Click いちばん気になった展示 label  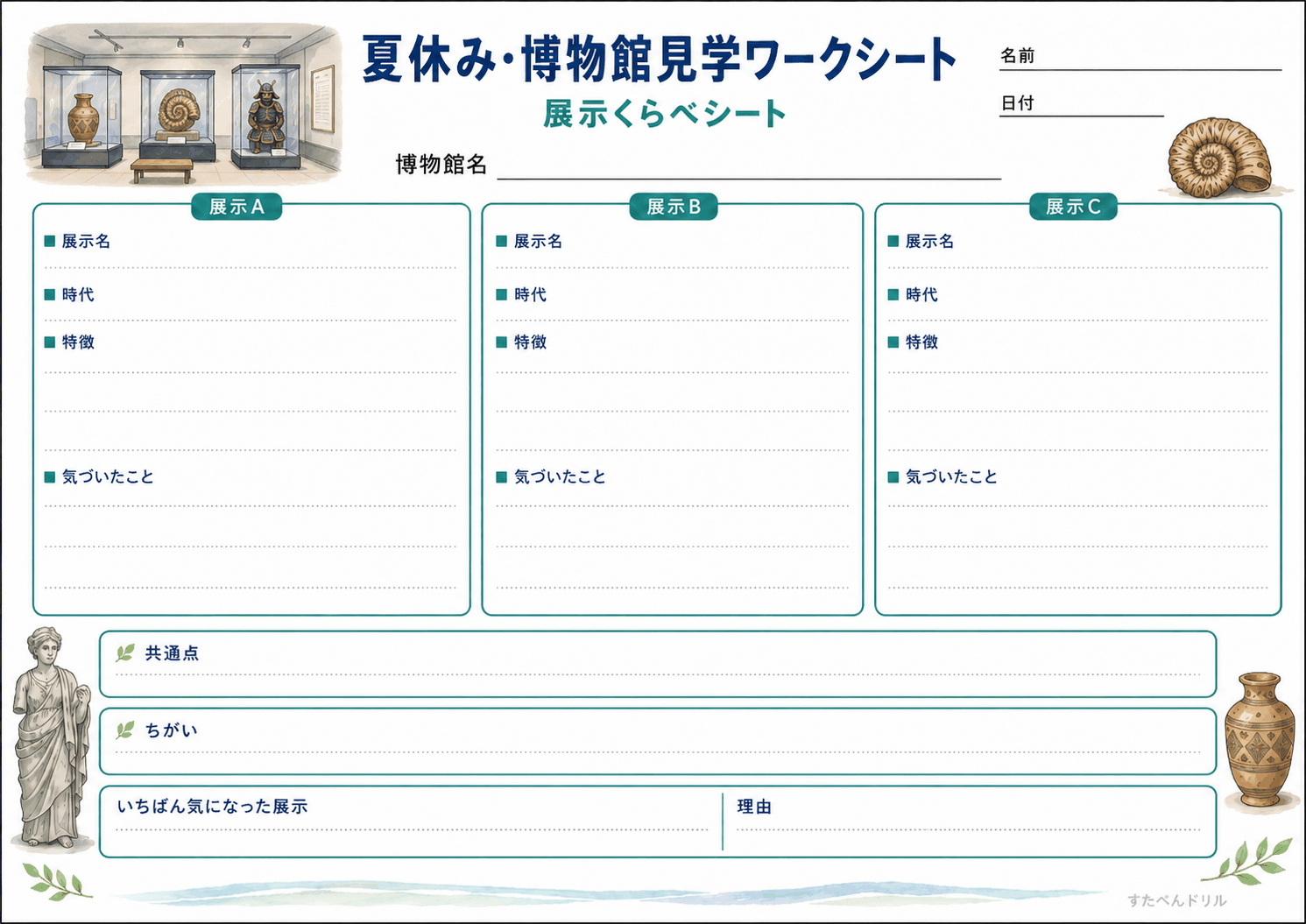coord(212,806)
